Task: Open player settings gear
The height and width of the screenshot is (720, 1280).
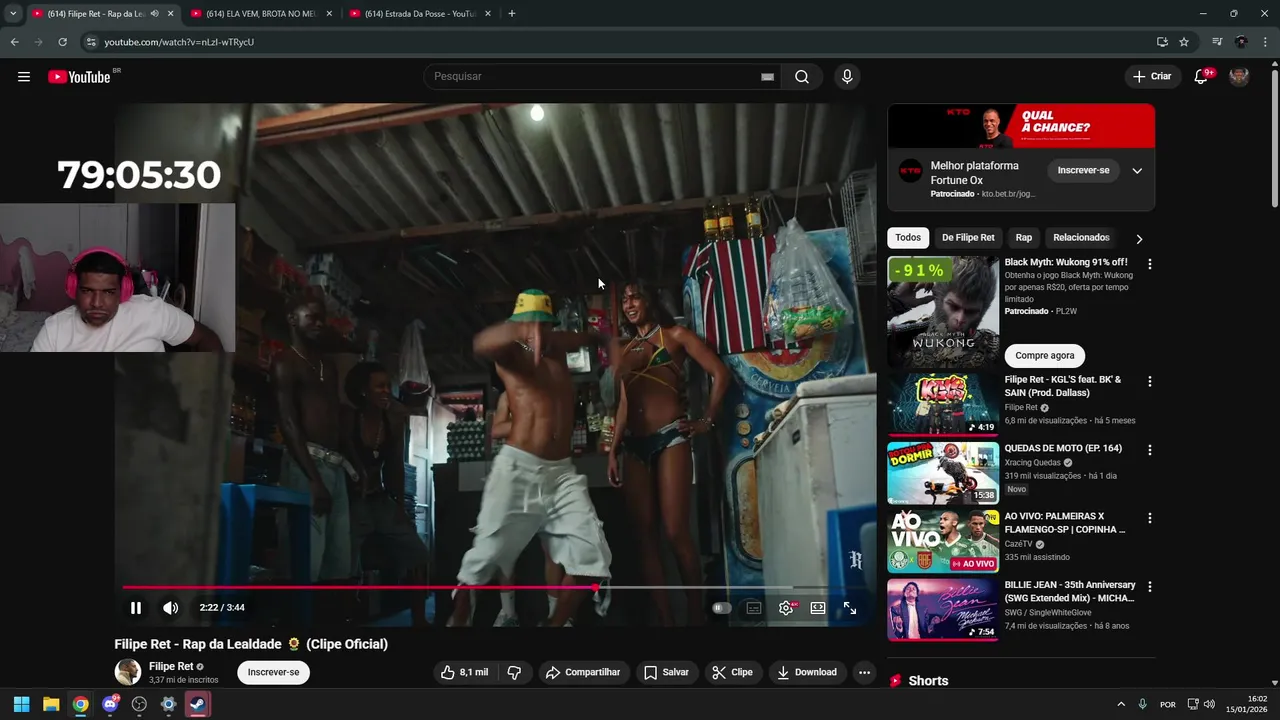Action: click(x=787, y=608)
